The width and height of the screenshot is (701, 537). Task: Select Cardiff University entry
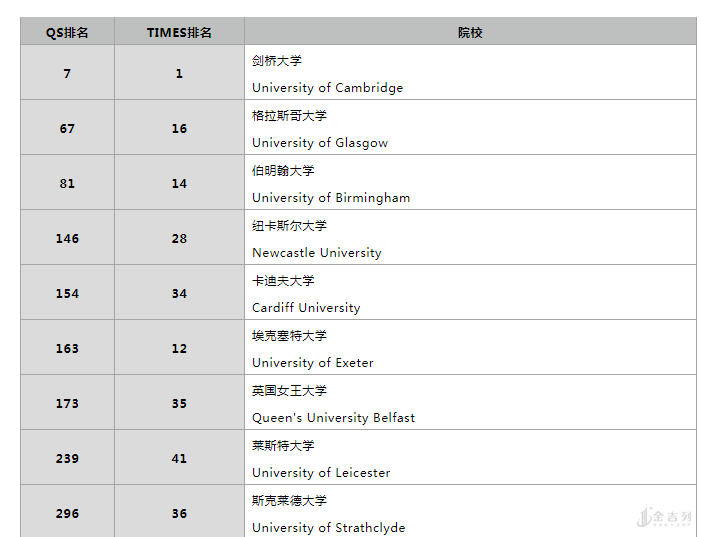tap(306, 308)
